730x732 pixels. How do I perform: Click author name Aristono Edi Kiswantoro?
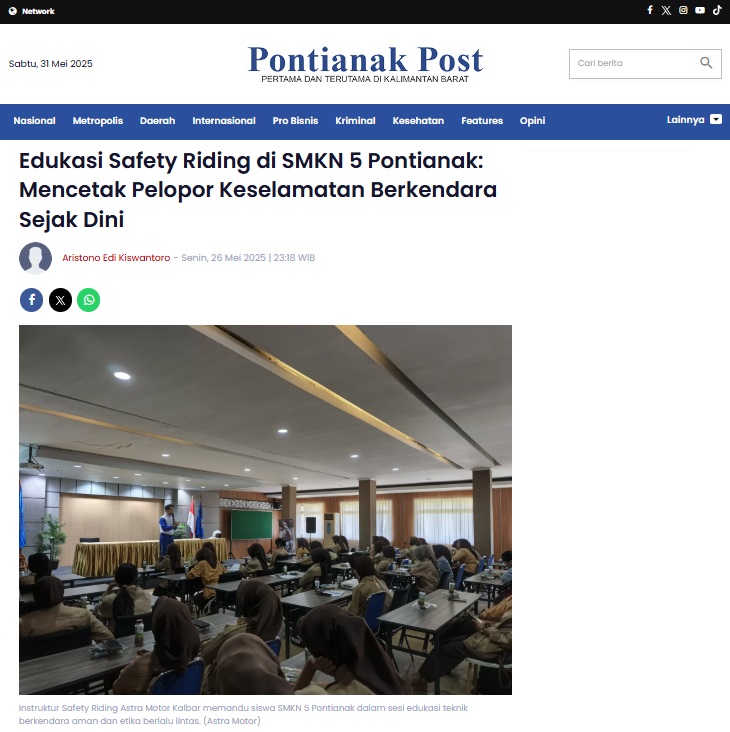click(116, 258)
